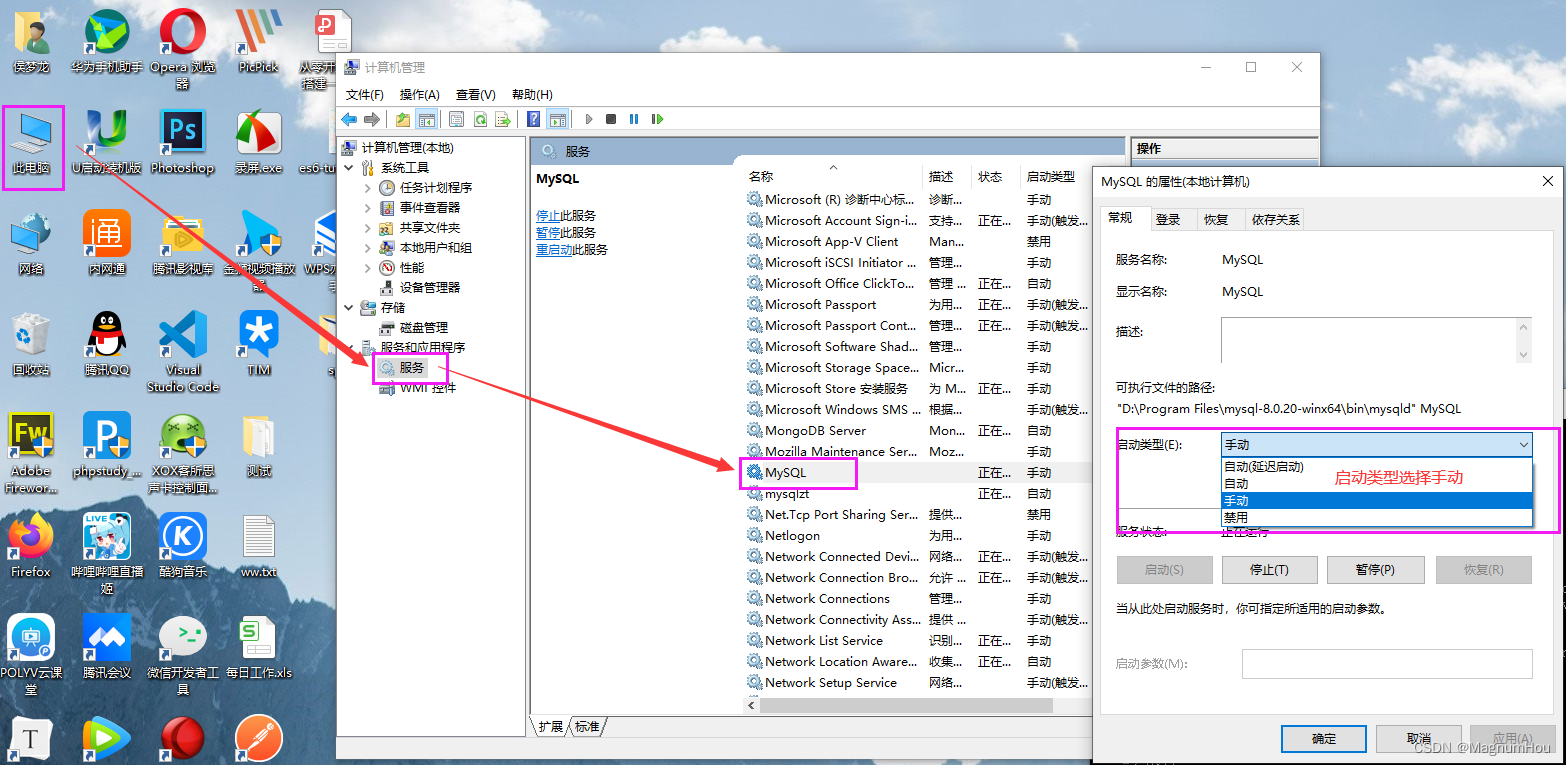Switch to the 标准 tab below services list
This screenshot has width=1566, height=765.
pos(587,727)
